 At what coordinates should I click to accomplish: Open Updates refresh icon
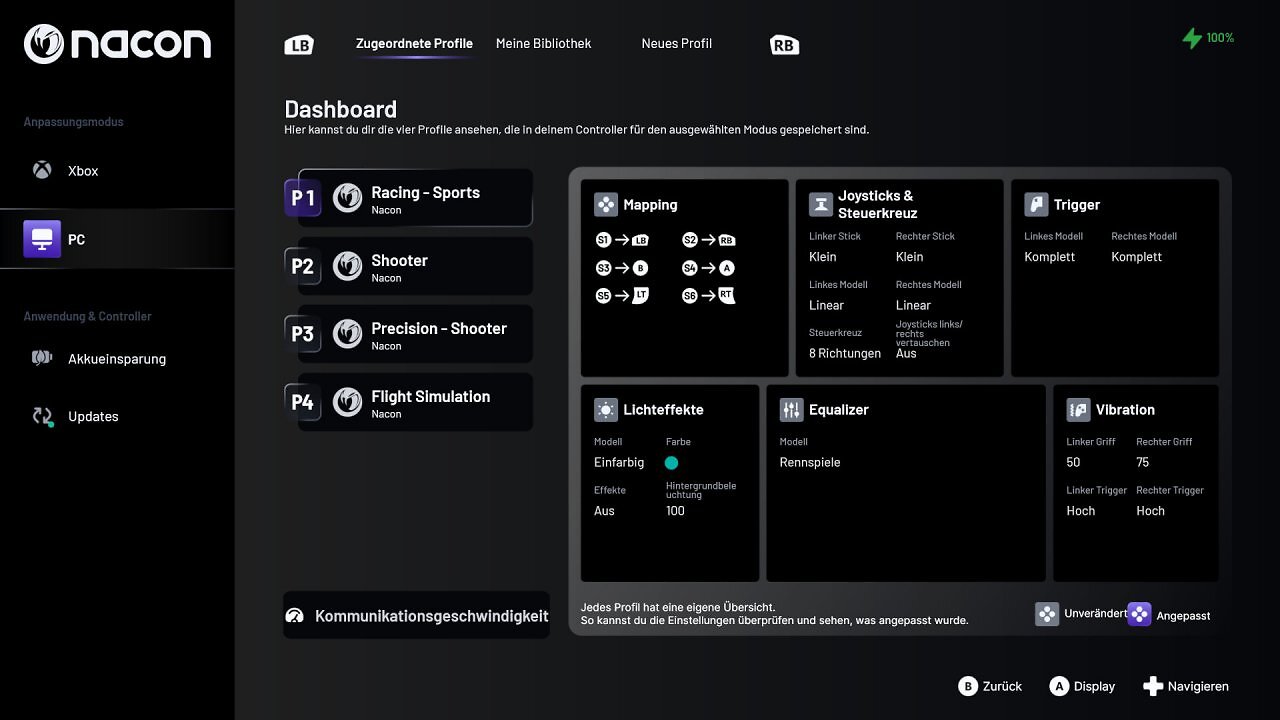click(42, 416)
